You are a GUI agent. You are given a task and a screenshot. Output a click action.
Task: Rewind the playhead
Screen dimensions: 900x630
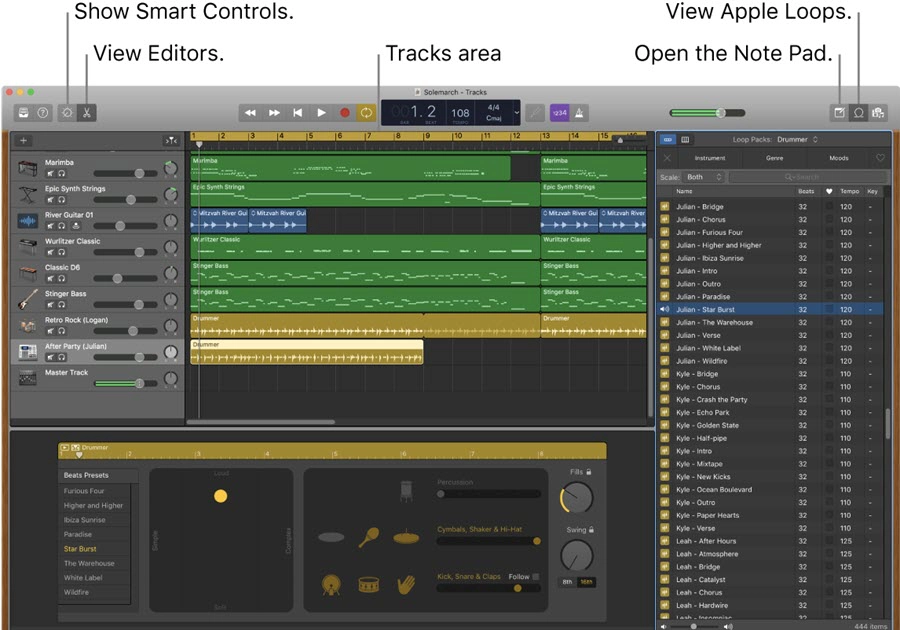[x=250, y=113]
